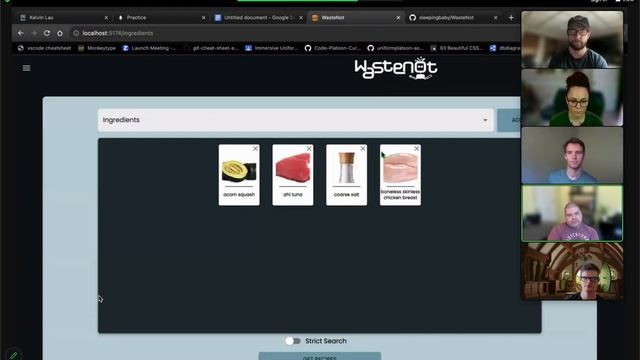The height and width of the screenshot is (360, 640).
Task: Expand the Ingredients dropdown arrow
Action: coord(485,120)
